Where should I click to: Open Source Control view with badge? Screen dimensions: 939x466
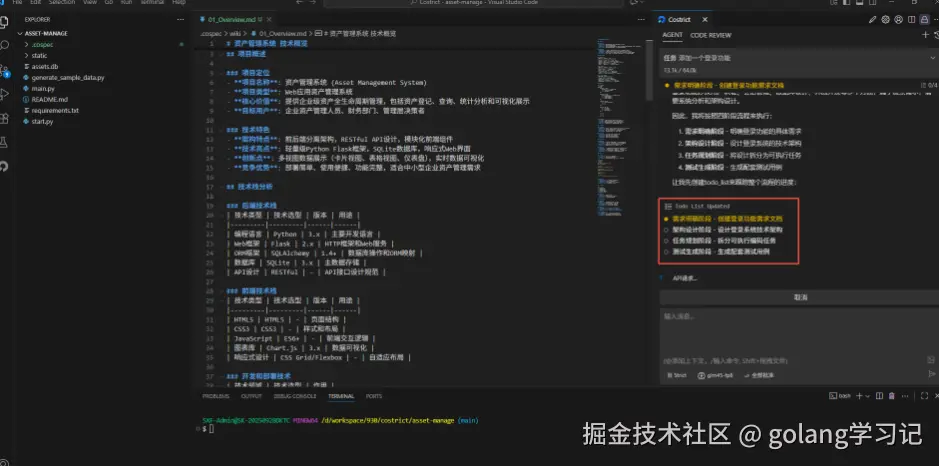(4, 70)
